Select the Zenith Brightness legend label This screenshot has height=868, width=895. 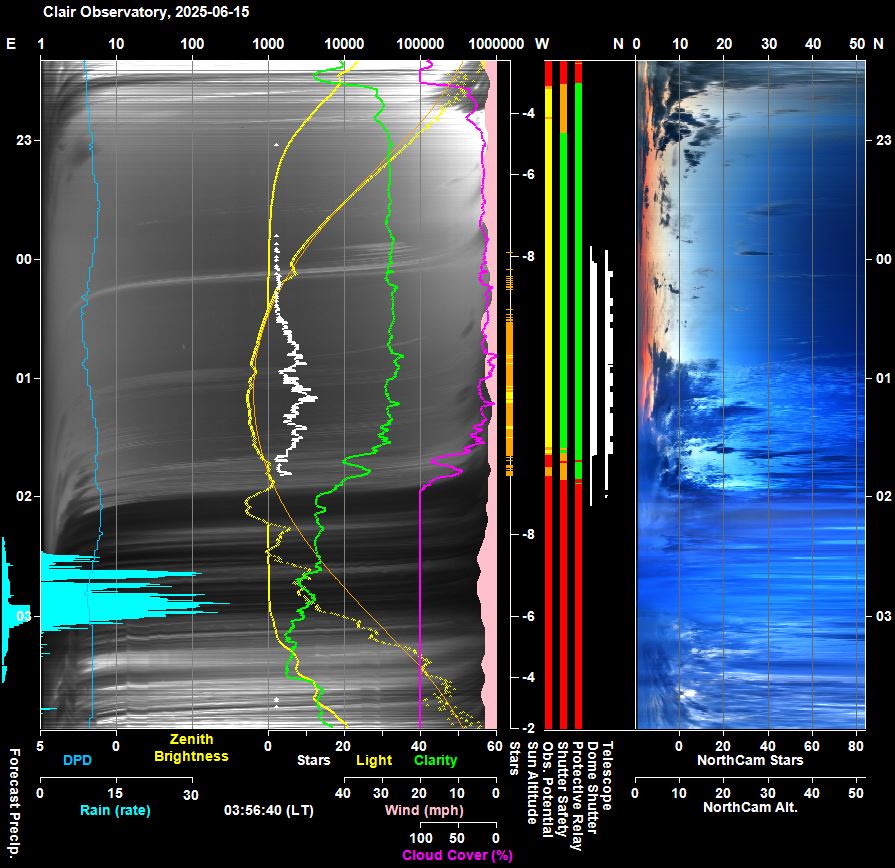[191, 749]
